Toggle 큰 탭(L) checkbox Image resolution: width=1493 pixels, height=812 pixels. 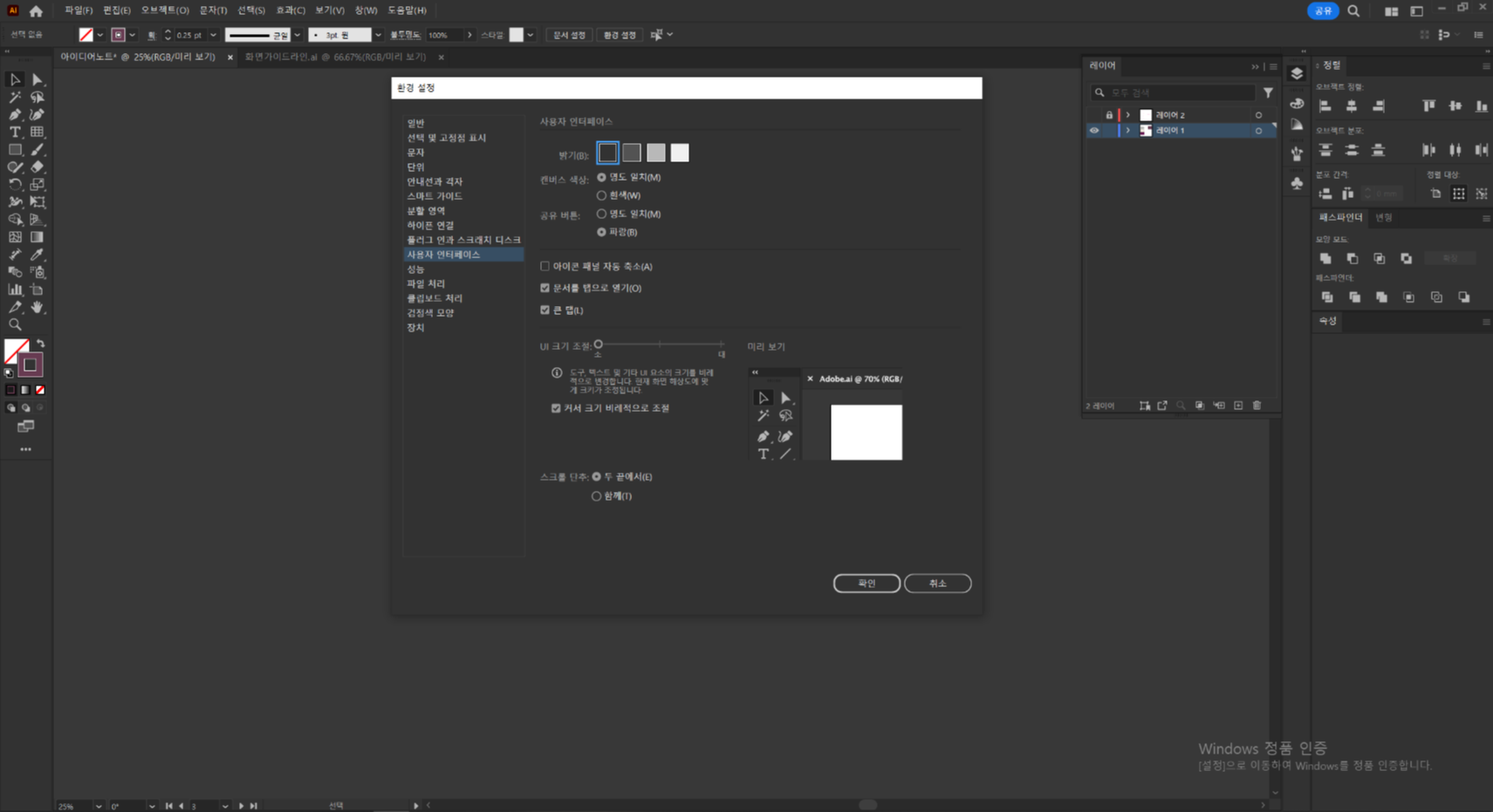pyautogui.click(x=545, y=310)
